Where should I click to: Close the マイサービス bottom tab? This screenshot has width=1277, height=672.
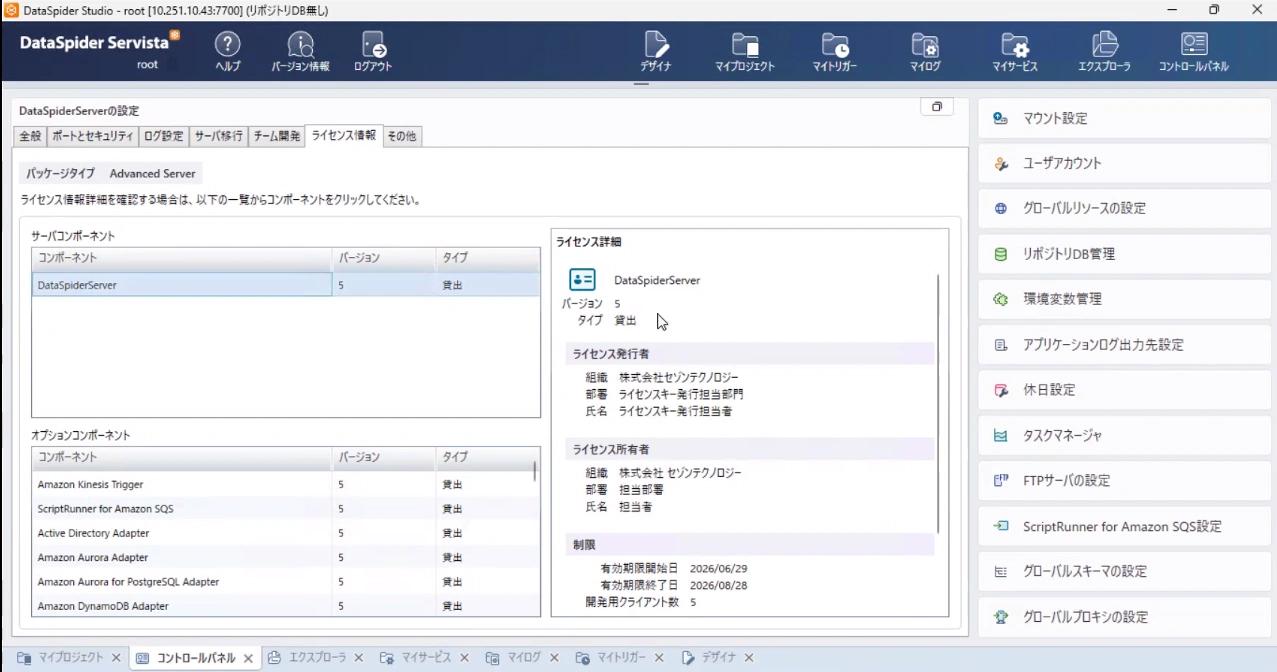point(465,658)
